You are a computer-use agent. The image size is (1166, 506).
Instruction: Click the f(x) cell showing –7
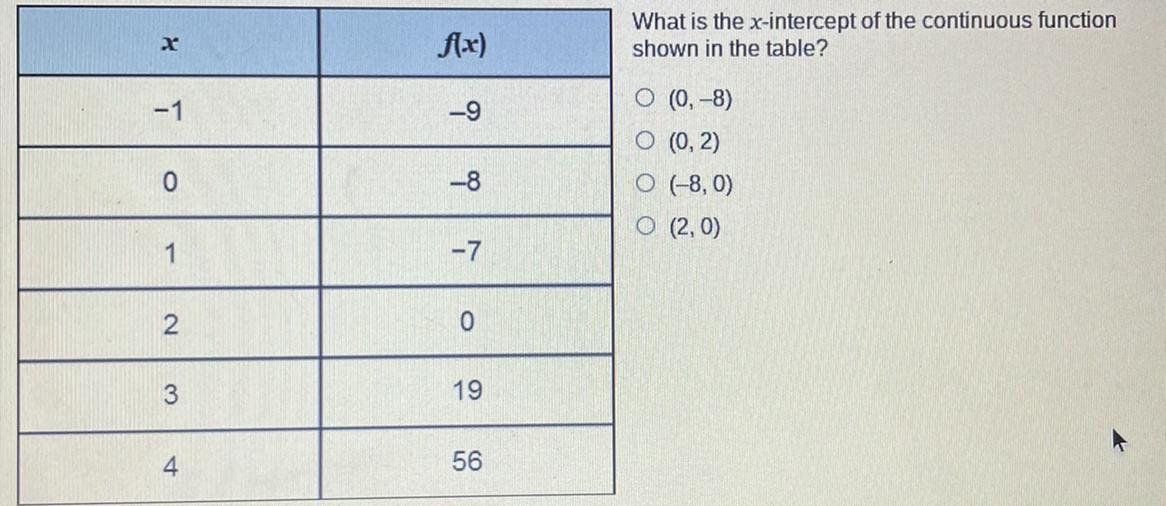coord(466,252)
